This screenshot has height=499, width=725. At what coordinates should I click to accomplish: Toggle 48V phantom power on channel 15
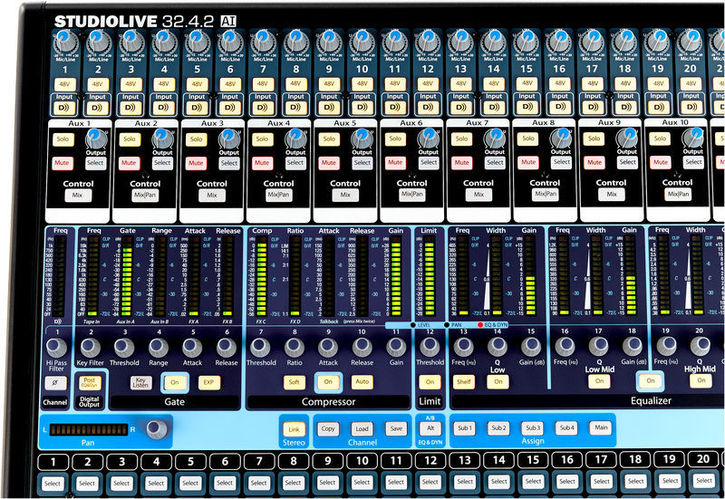click(527, 83)
